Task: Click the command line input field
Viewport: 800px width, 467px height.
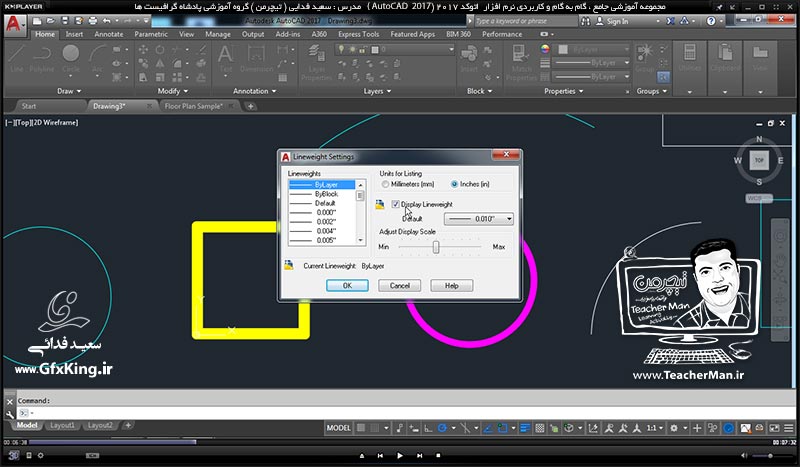Action: 406,412
